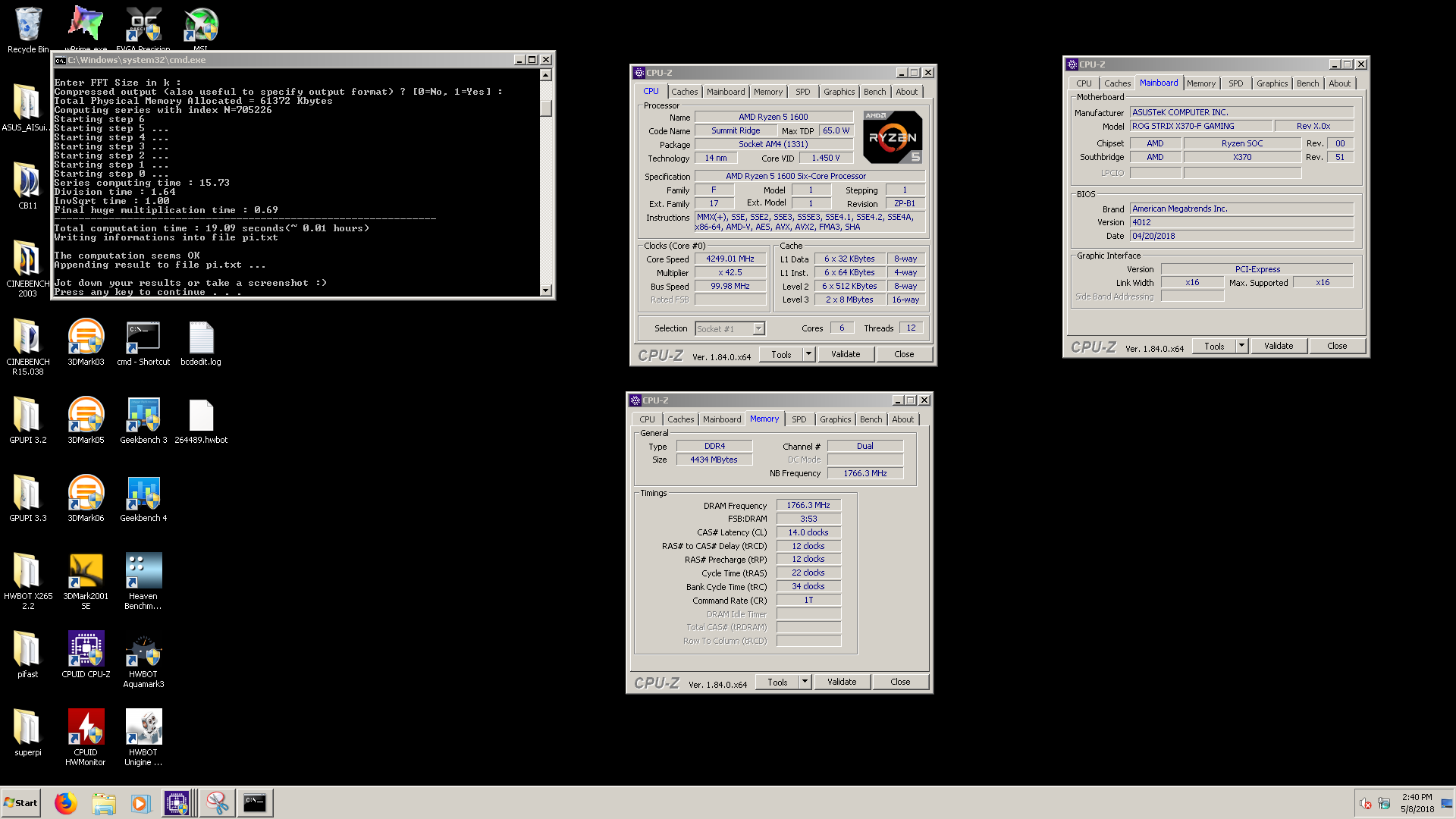Screen dimensions: 1456x819
Task: Open Windows Media Player from the taskbar
Action: pos(140,802)
